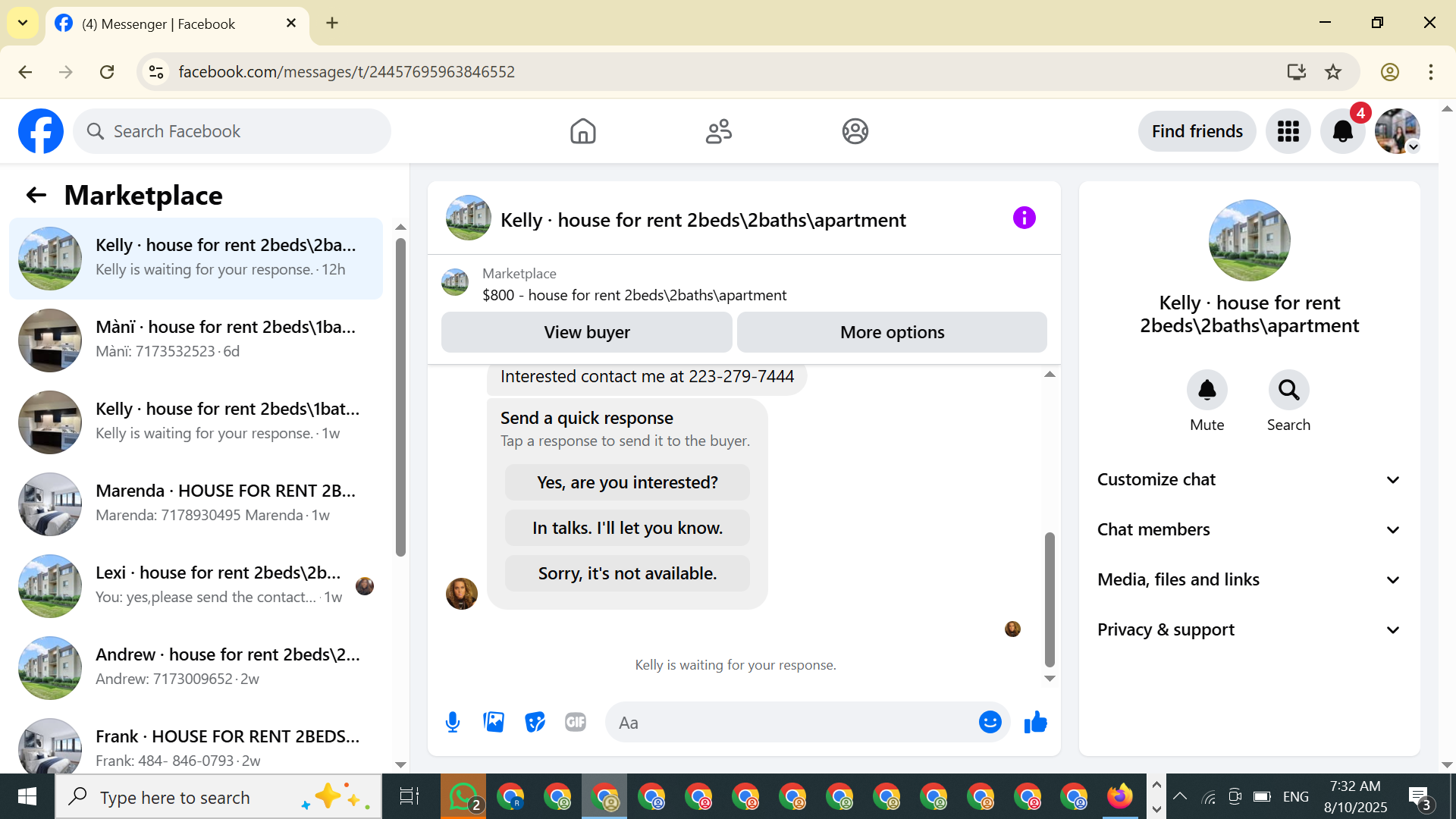Open the purple conversation information icon

1024,218
